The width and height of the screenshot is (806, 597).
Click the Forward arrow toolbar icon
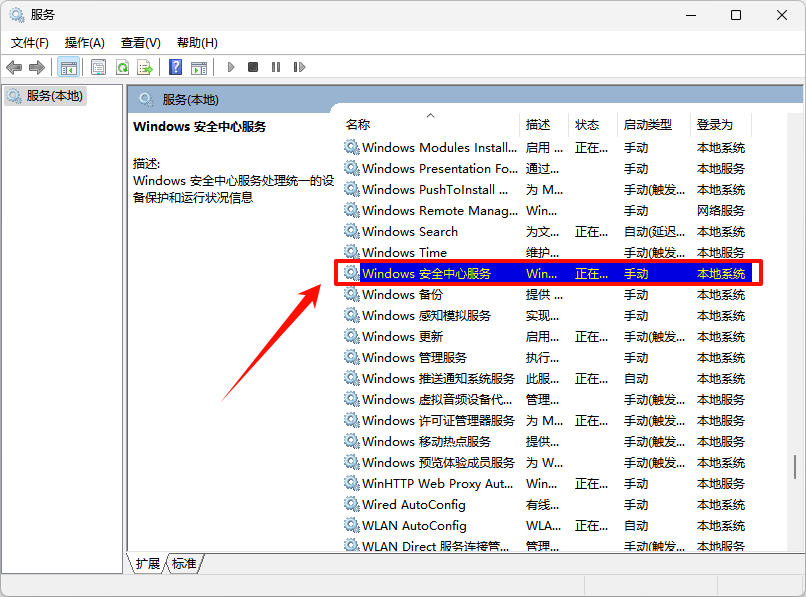[x=37, y=67]
